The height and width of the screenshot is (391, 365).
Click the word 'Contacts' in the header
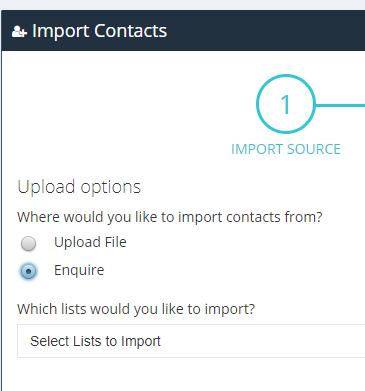coord(130,31)
